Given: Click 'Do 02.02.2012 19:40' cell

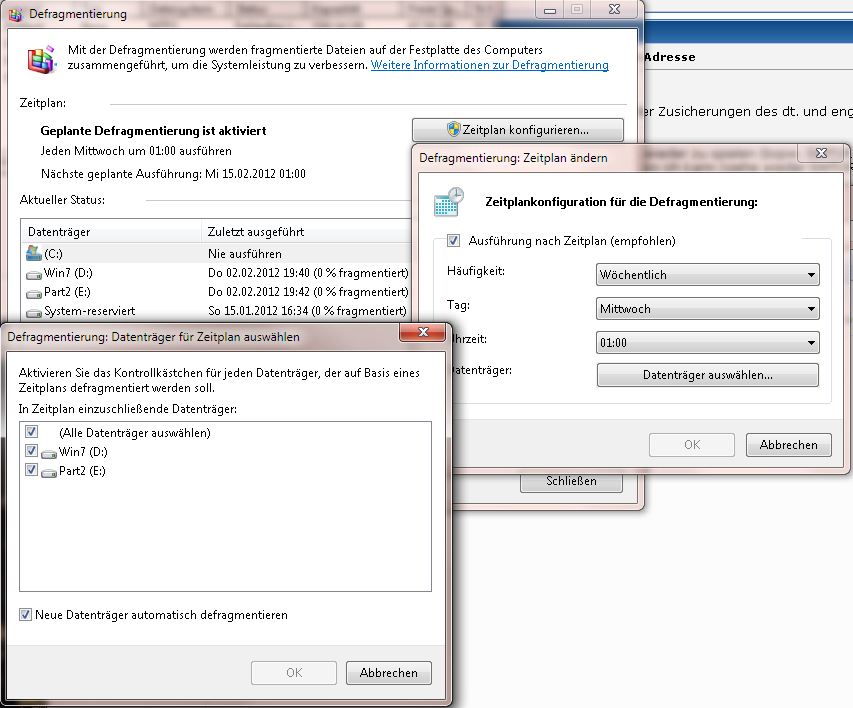Looking at the screenshot, I should (308, 273).
